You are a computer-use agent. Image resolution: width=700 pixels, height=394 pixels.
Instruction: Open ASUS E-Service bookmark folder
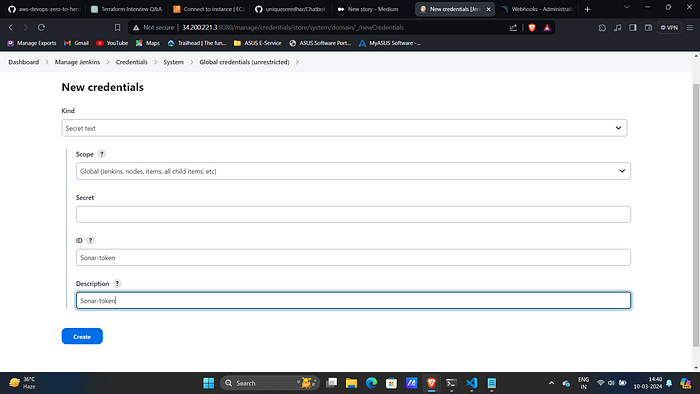coord(258,43)
